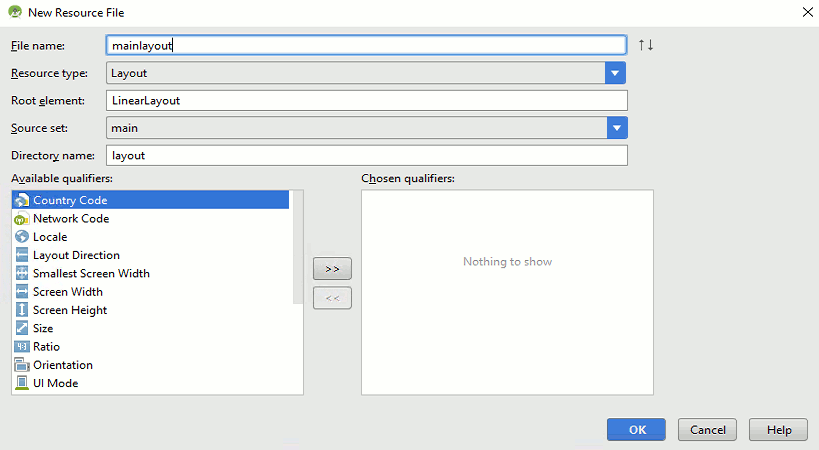Remove qualifier with << button

click(x=332, y=298)
